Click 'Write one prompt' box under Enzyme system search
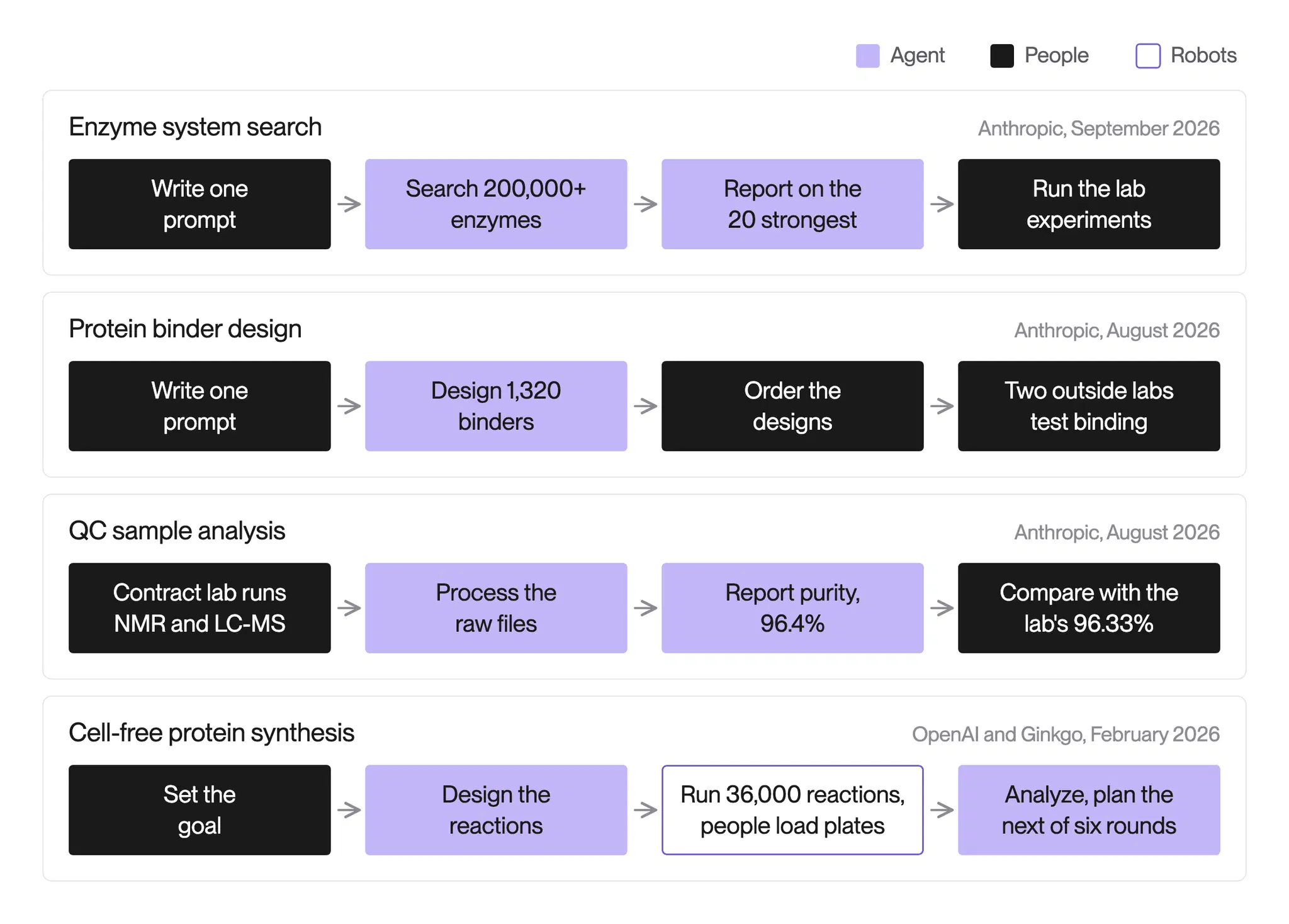Image resolution: width=1289 pixels, height=924 pixels. point(200,204)
